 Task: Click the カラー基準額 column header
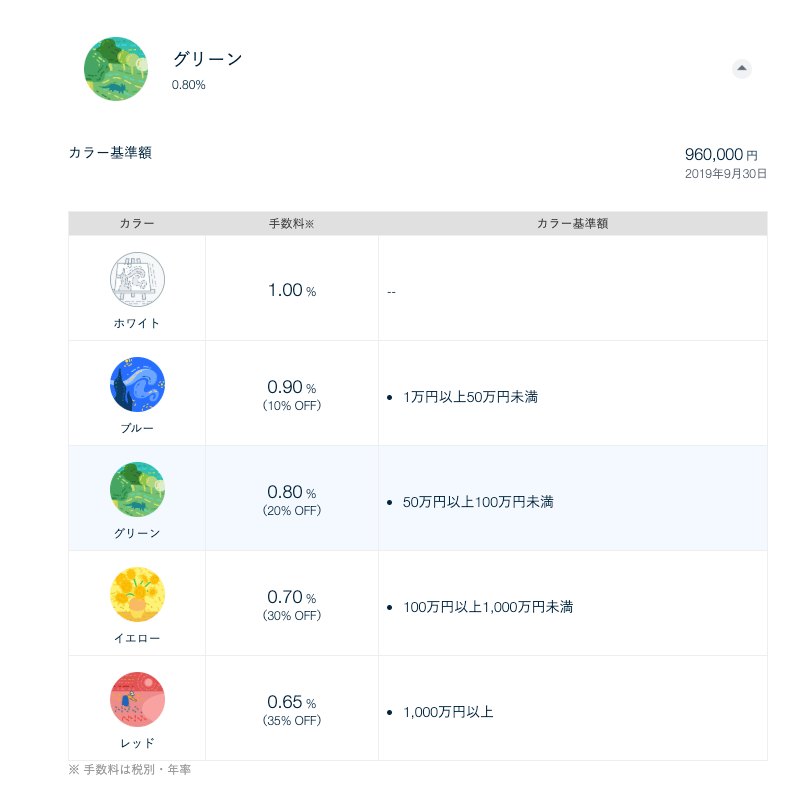pyautogui.click(x=572, y=224)
